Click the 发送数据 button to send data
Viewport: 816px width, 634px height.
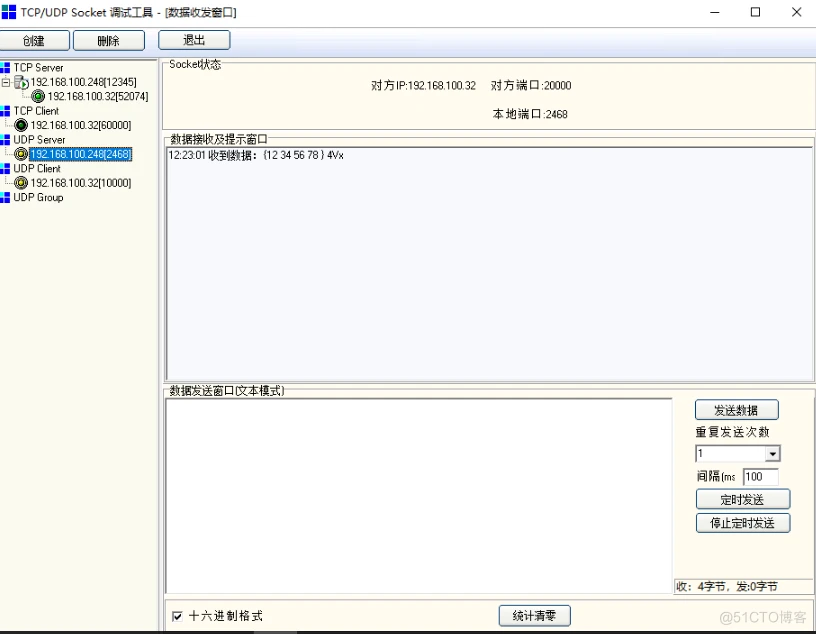pyautogui.click(x=737, y=409)
